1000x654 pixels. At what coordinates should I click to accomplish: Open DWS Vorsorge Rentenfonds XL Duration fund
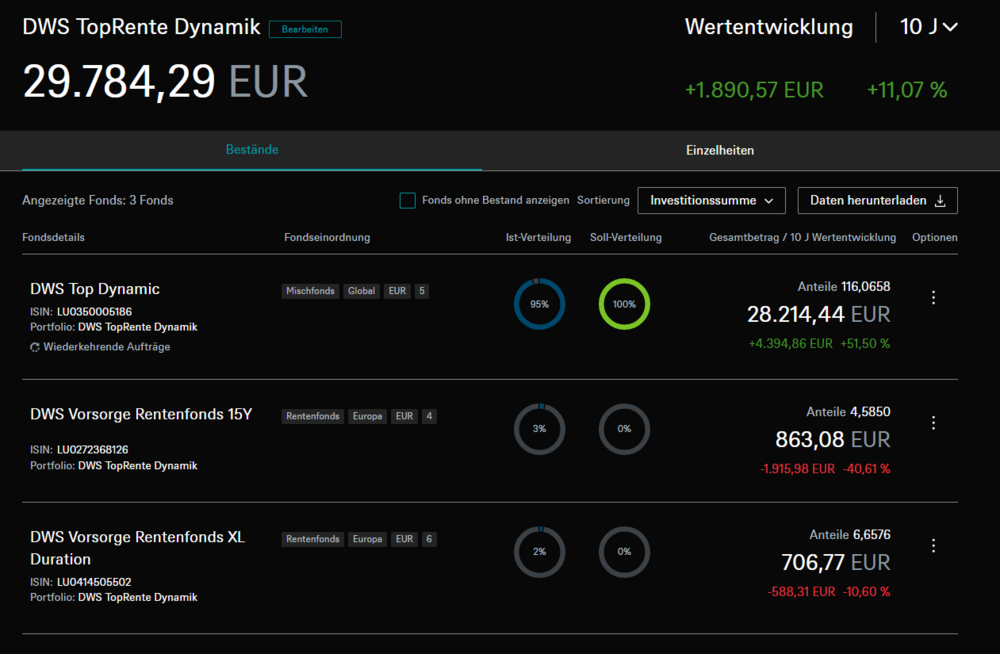pyautogui.click(x=137, y=548)
